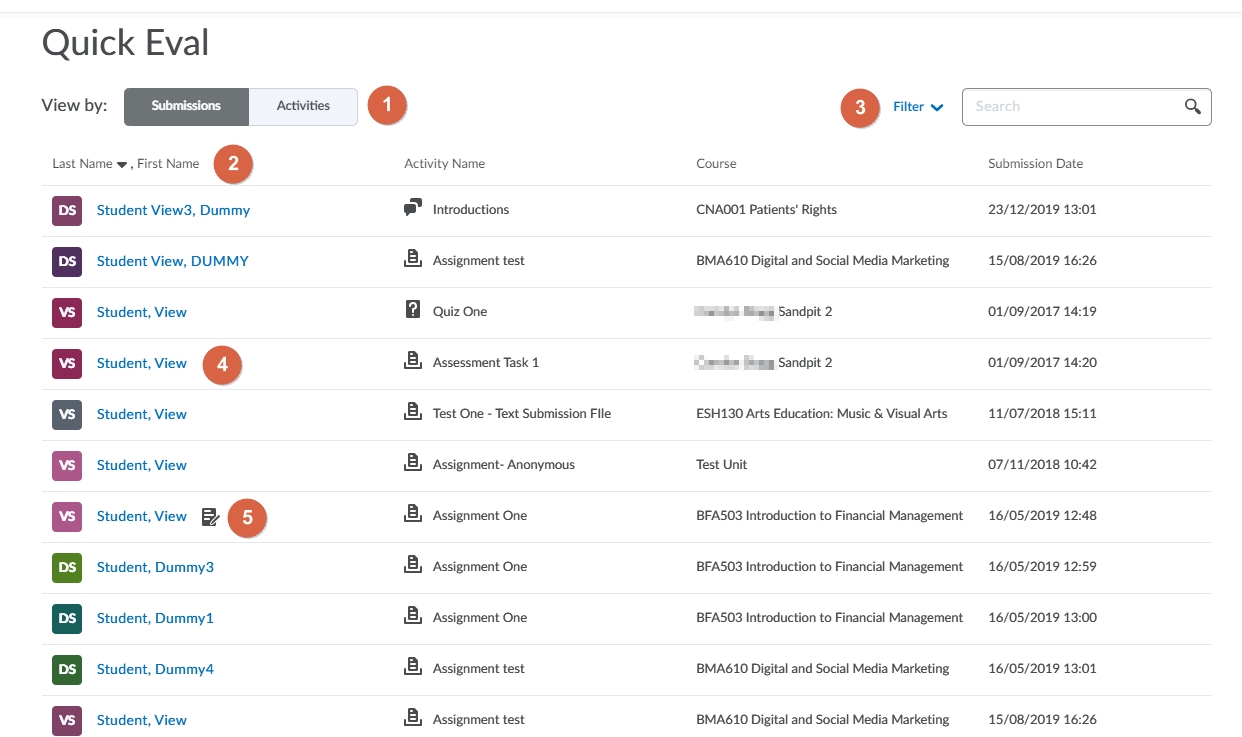Click the Introductions activity name
The width and height of the screenshot is (1242, 737).
coord(471,210)
